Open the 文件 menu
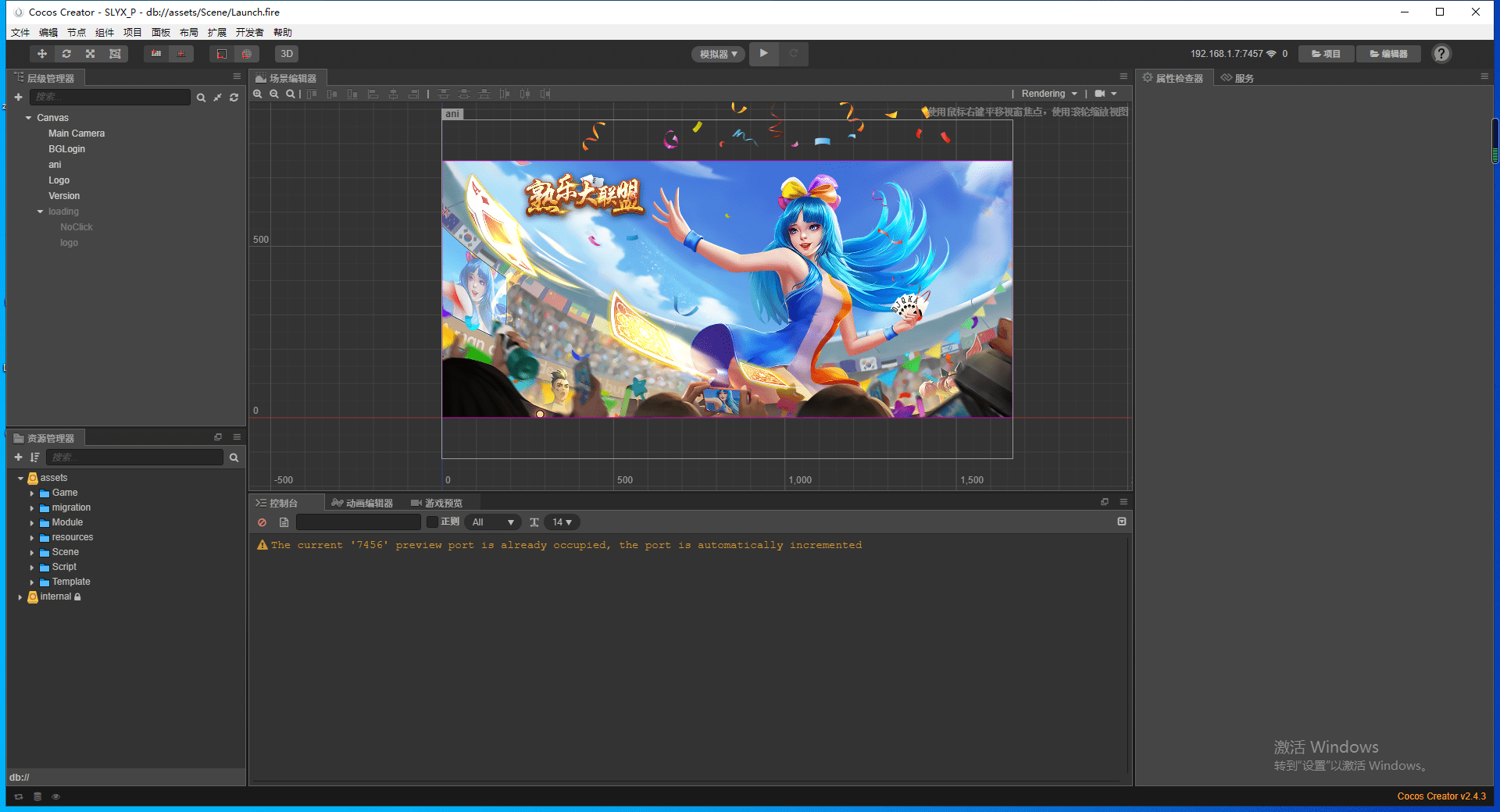Screen dimensions: 1500x812 pyautogui.click(x=20, y=33)
